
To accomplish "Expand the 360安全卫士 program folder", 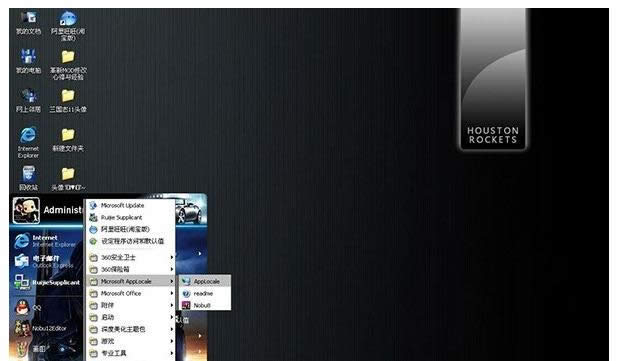I will point(131,257).
